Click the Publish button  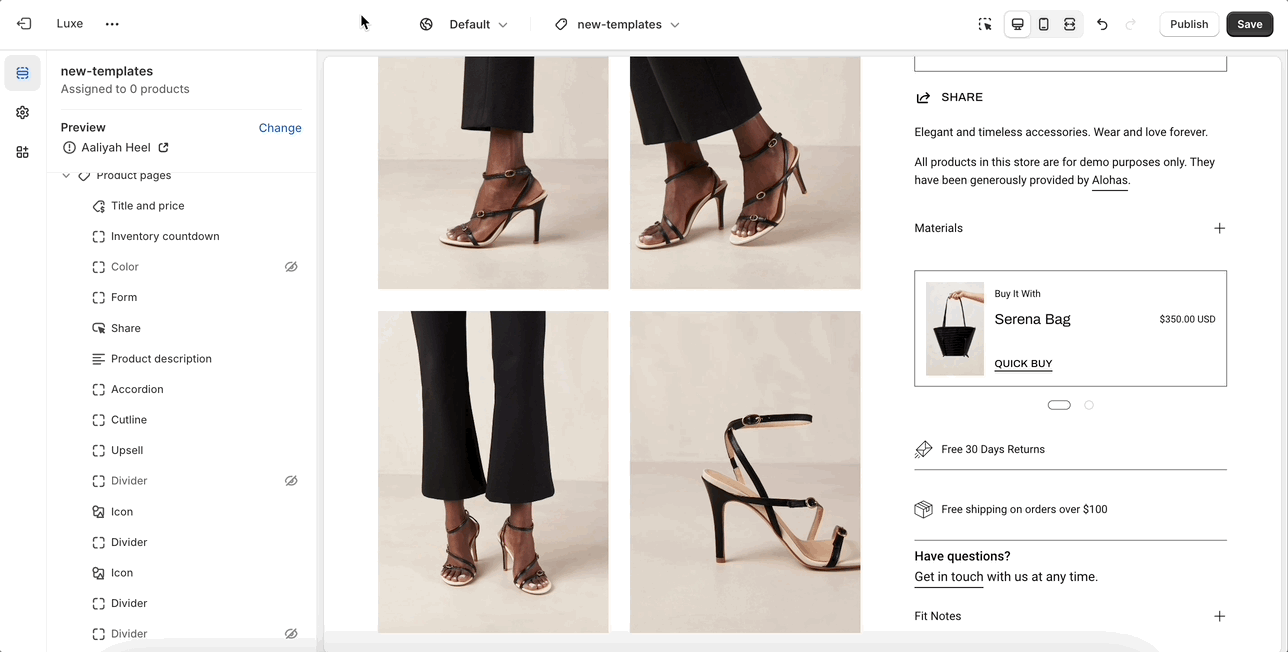(x=1189, y=24)
